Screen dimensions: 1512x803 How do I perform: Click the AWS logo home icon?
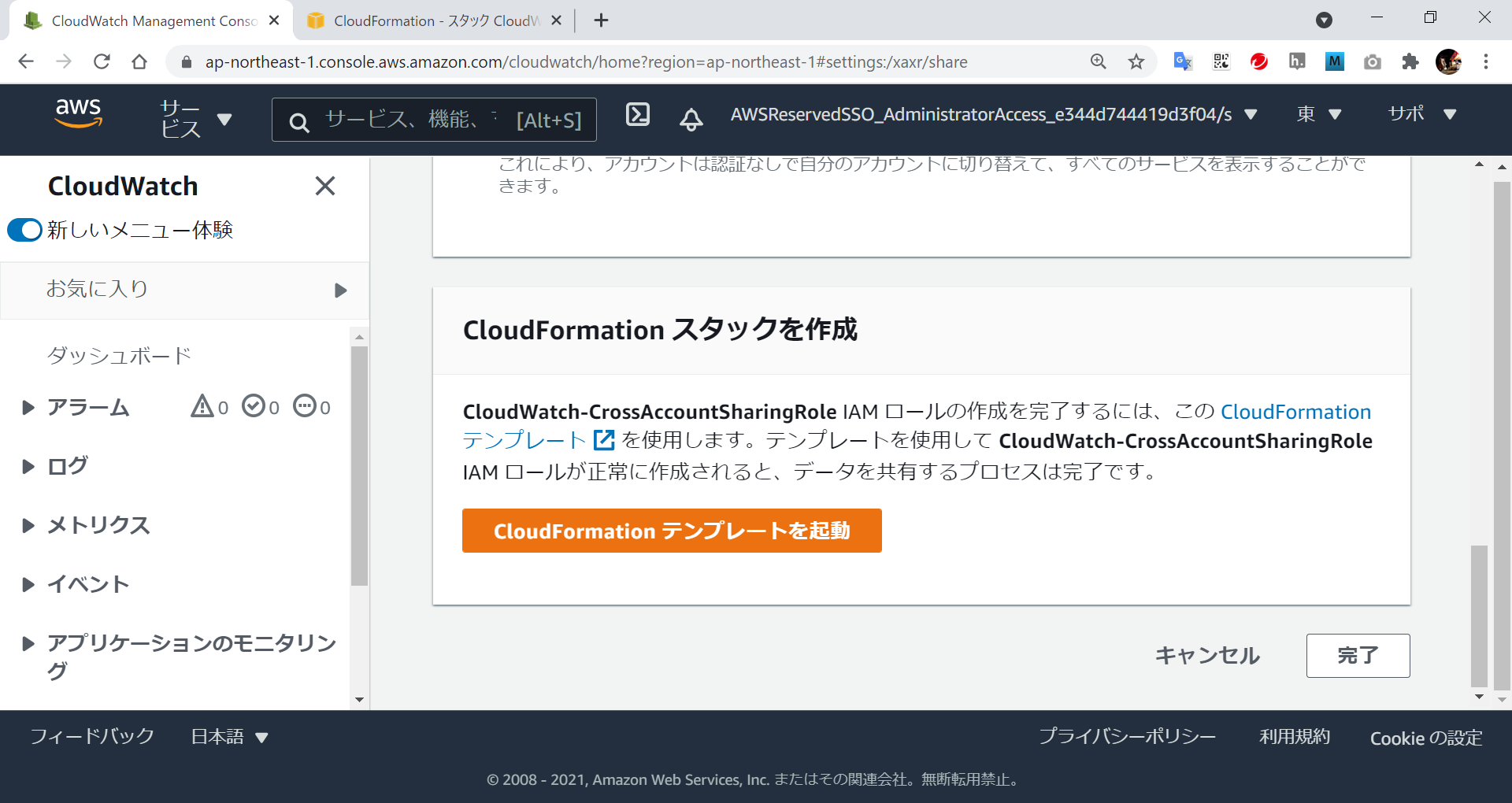[x=78, y=114]
